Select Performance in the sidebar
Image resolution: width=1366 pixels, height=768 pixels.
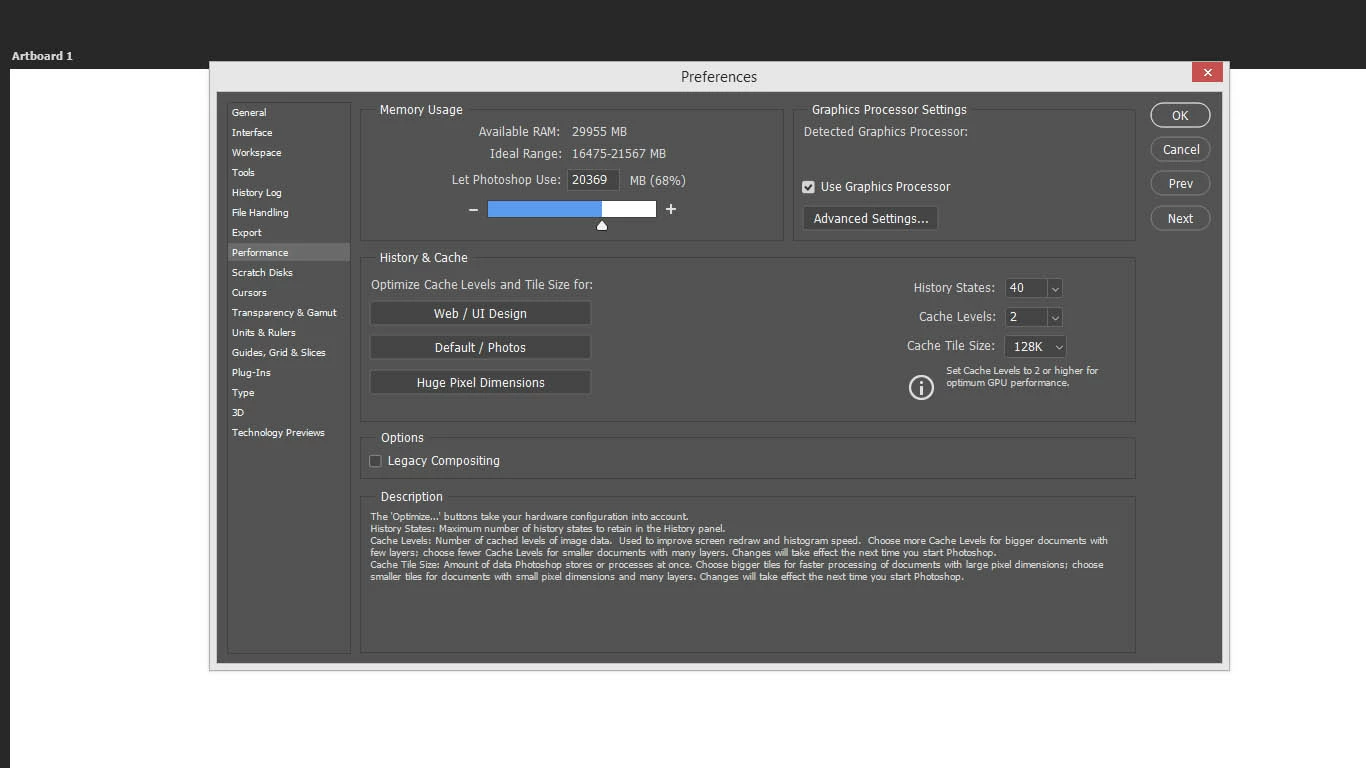click(289, 253)
